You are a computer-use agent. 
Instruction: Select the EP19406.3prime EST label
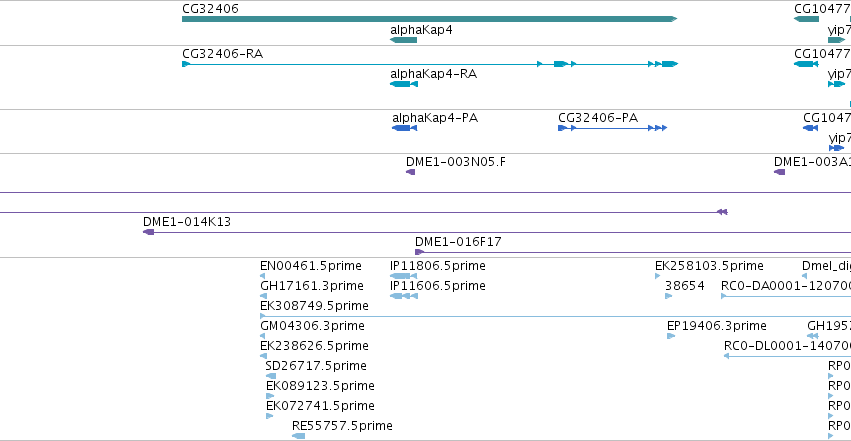(x=717, y=326)
